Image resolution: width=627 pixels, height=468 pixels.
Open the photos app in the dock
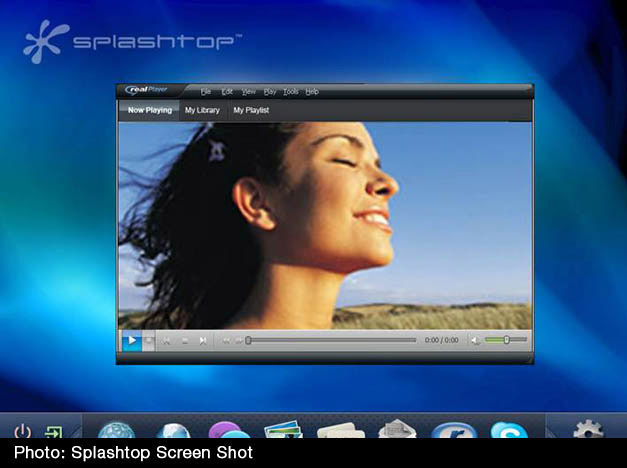click(x=284, y=431)
